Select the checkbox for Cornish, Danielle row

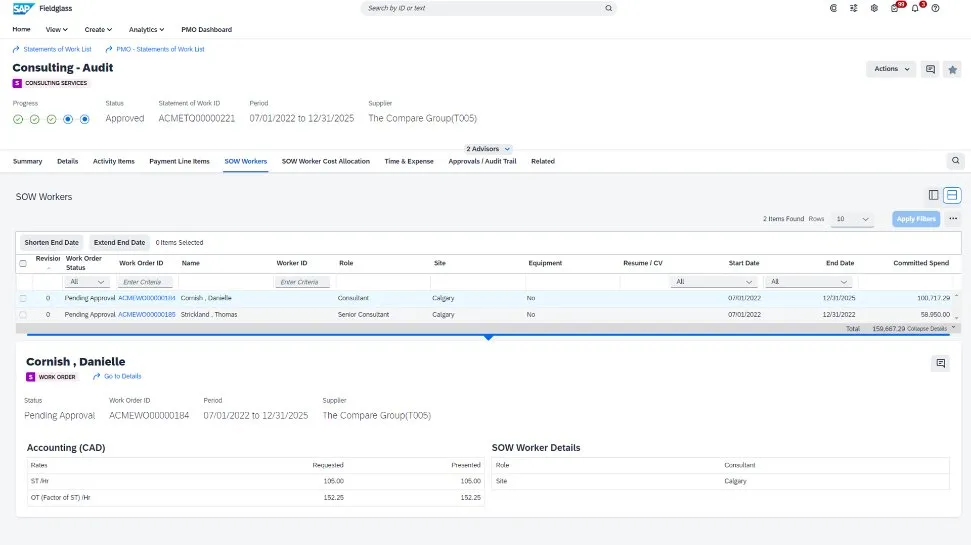pyautogui.click(x=23, y=298)
